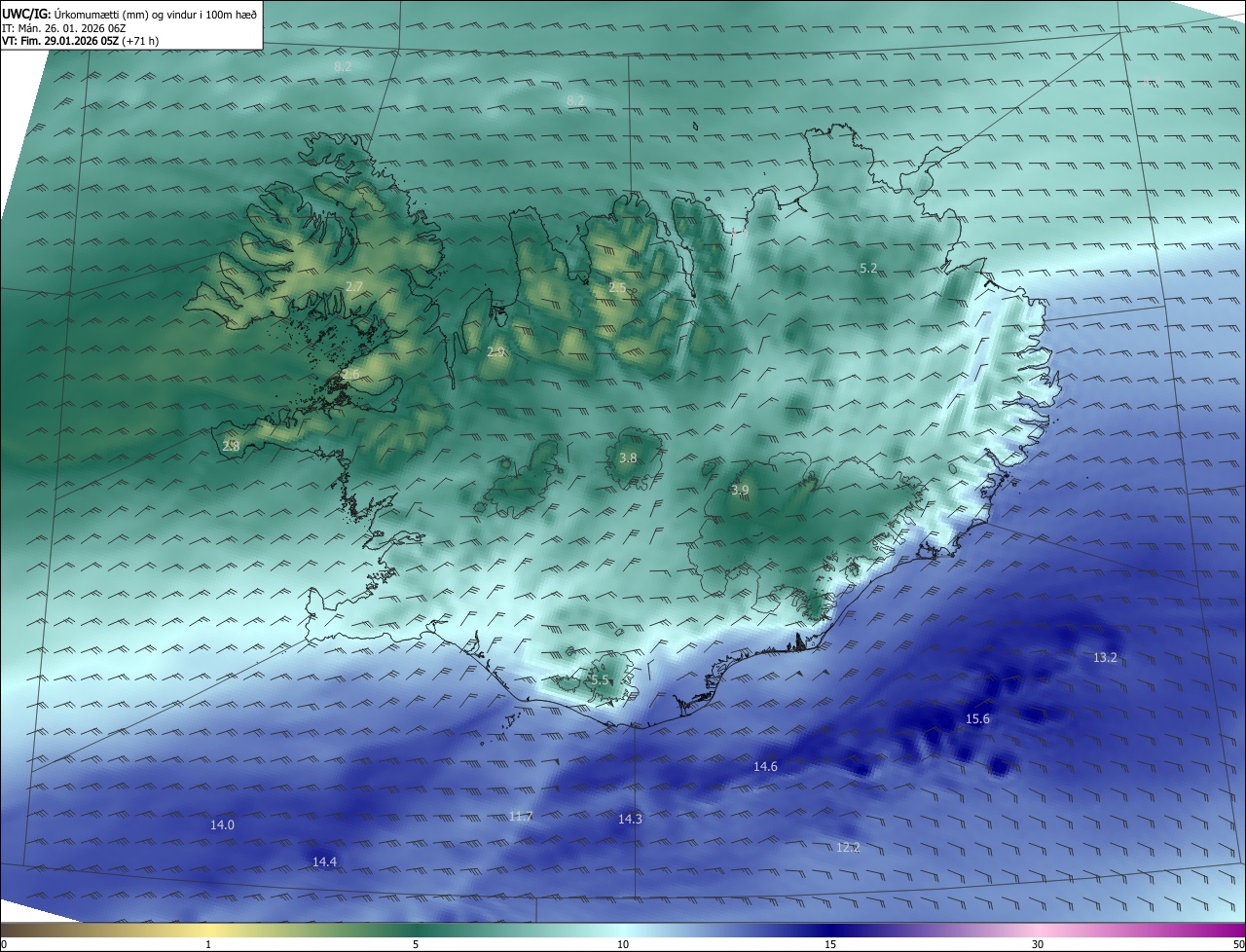
Task: Select the 2.7 value in the Westfjords
Action: pyautogui.click(x=354, y=286)
